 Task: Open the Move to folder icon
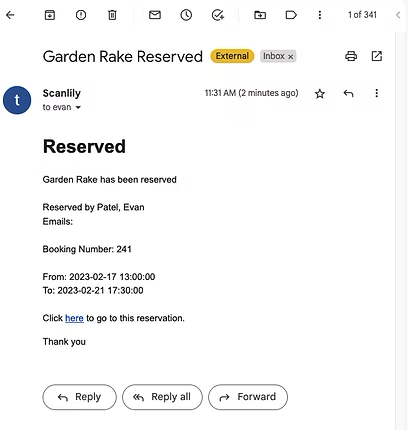260,15
